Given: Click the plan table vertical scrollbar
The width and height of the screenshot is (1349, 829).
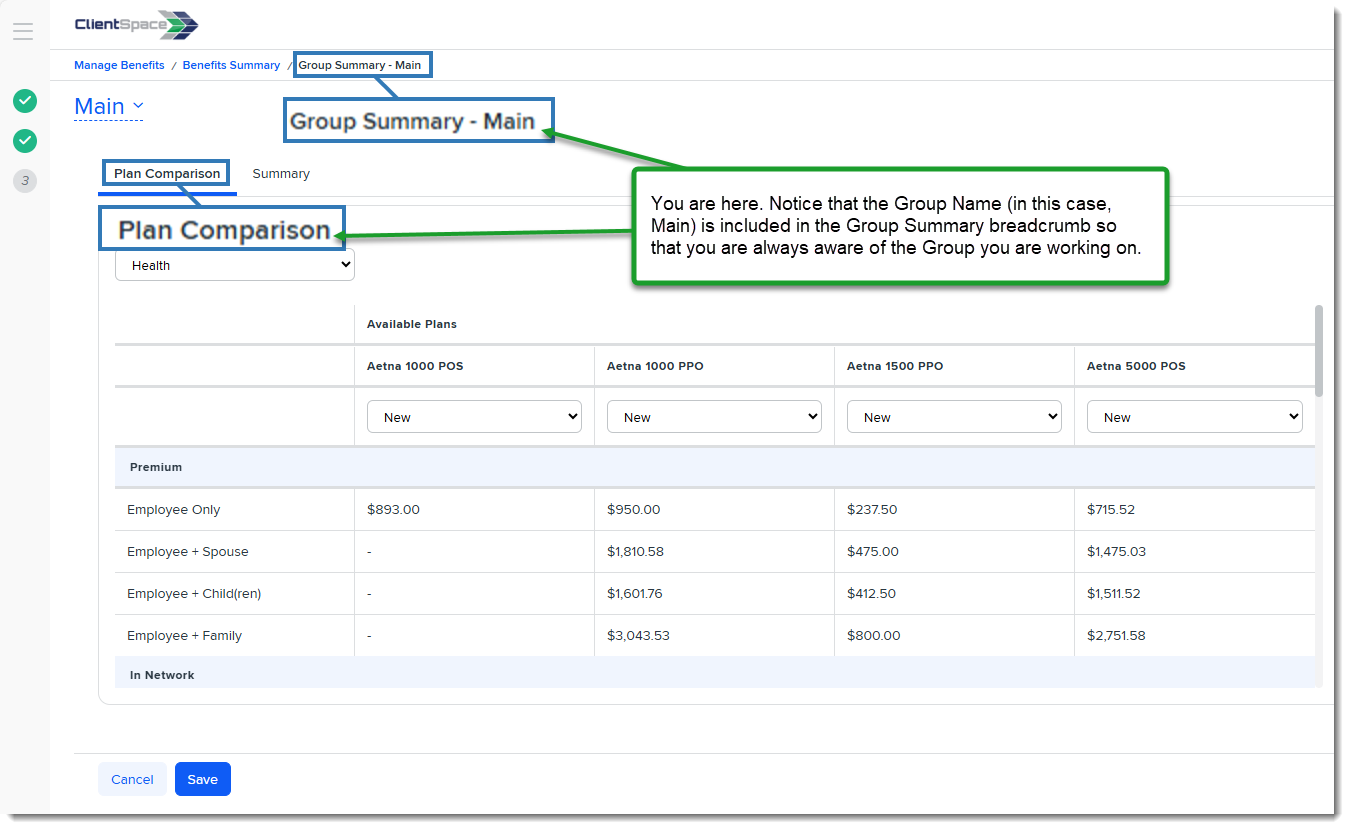Looking at the screenshot, I should coord(1318,350).
